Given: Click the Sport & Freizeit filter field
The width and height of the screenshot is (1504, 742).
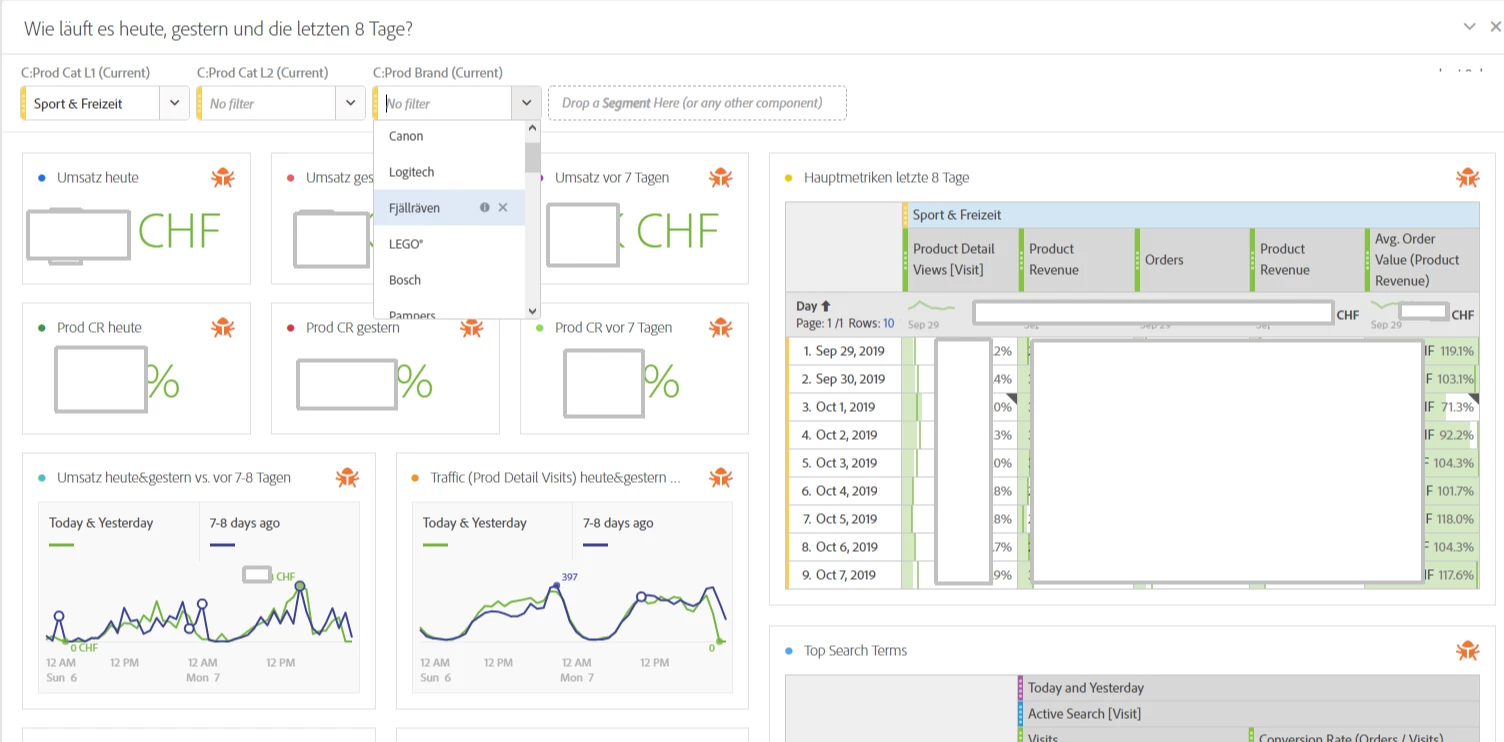Looking at the screenshot, I should pyautogui.click(x=92, y=103).
